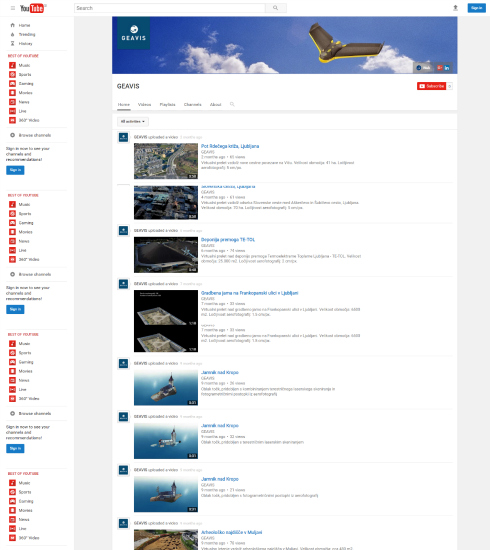Subscribe to the GEAVIS channel
Screen dimensions: 490x550
tap(431, 86)
